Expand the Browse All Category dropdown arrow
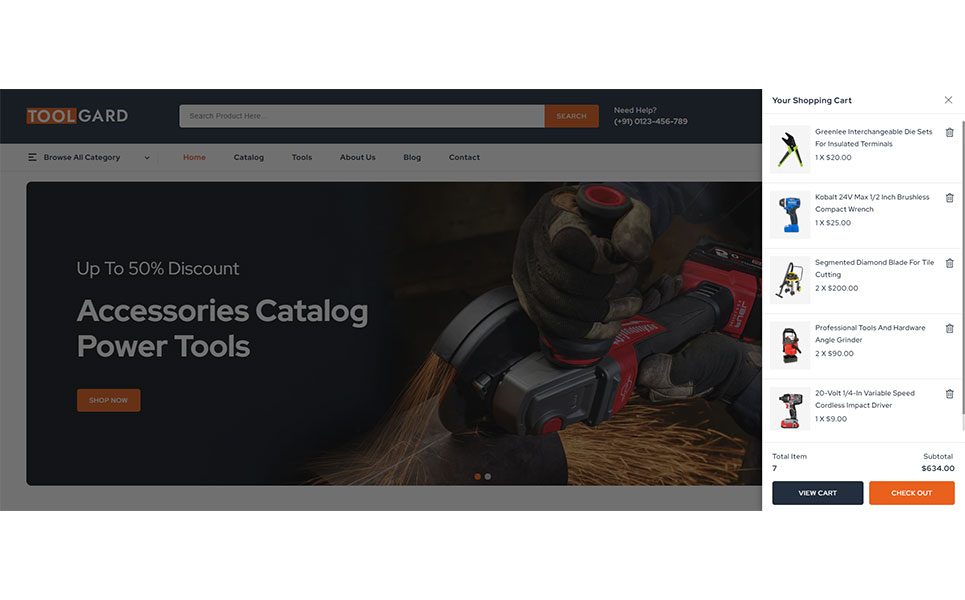The width and height of the screenshot is (965, 600). [x=146, y=158]
